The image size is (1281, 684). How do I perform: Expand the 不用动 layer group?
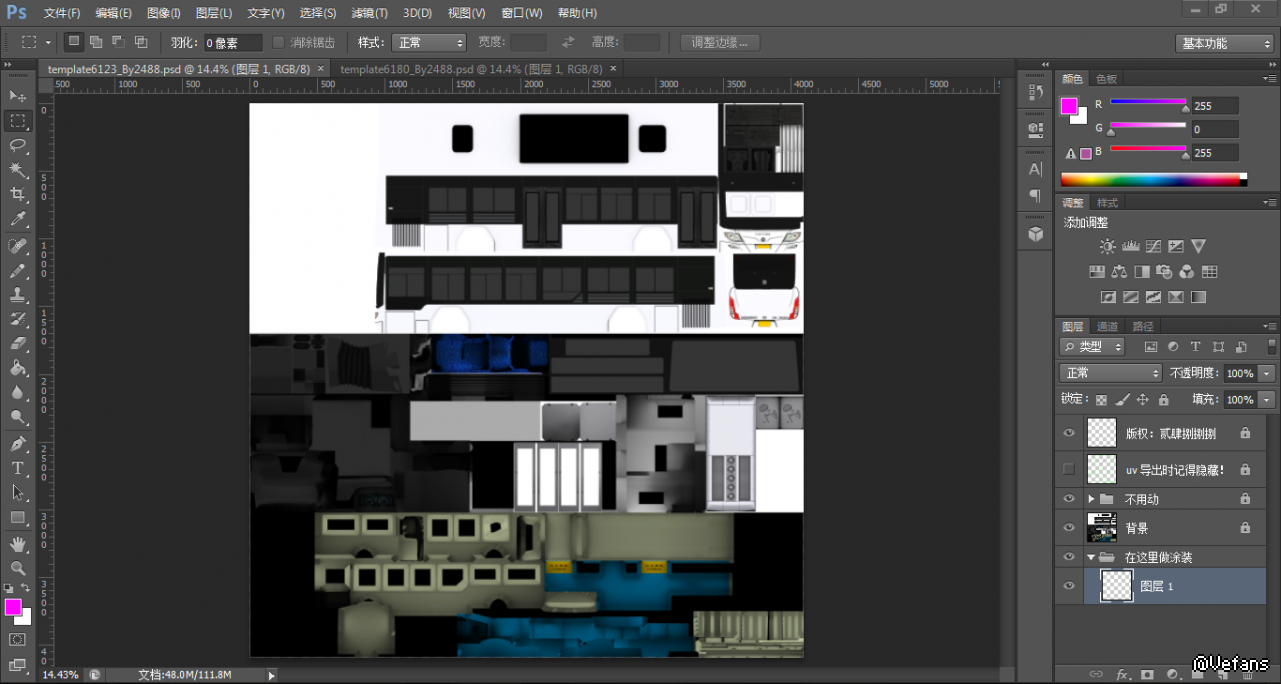point(1091,499)
